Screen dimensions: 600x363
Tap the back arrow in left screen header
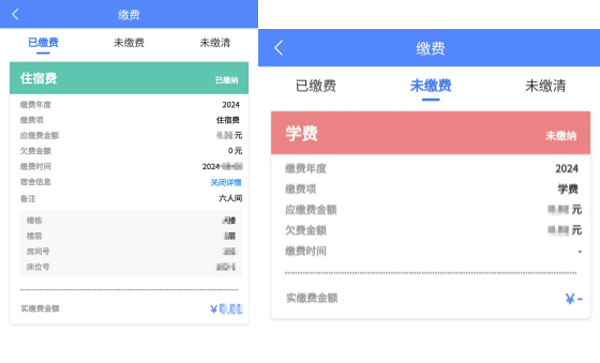tap(15, 15)
